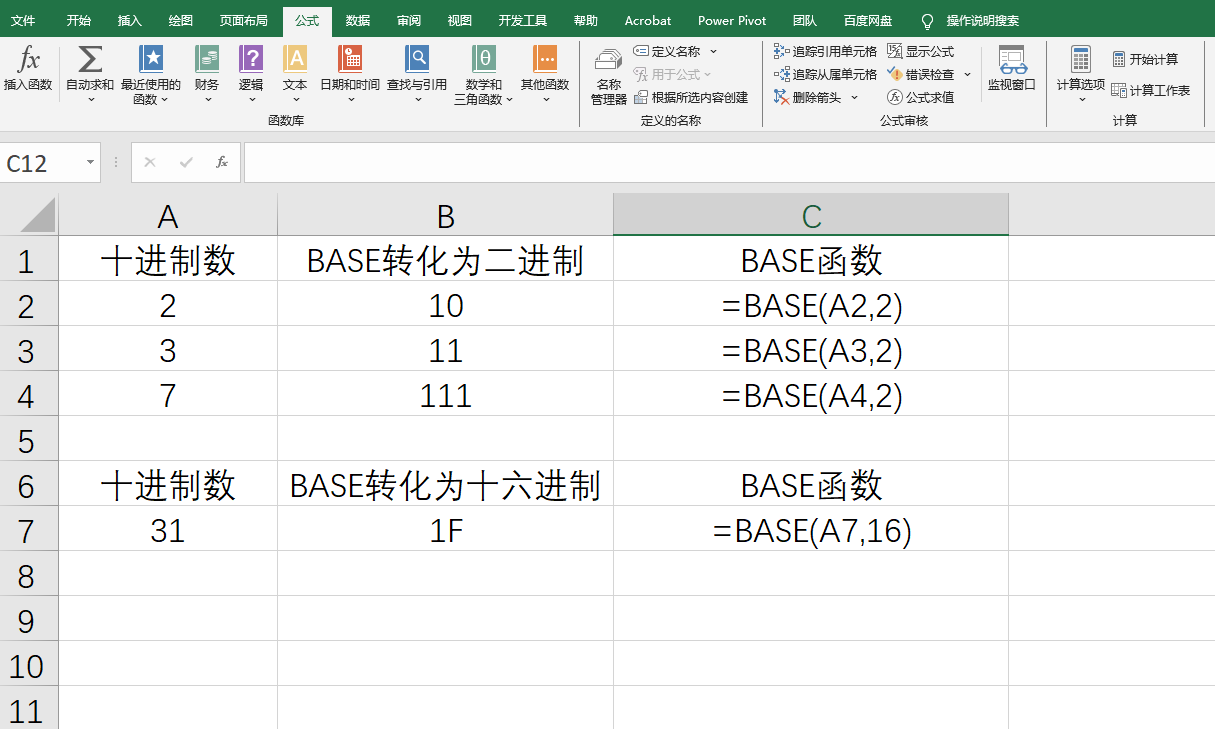This screenshot has width=1215, height=729.
Task: Click 操作说明搜索 search box text
Action: coord(983,21)
